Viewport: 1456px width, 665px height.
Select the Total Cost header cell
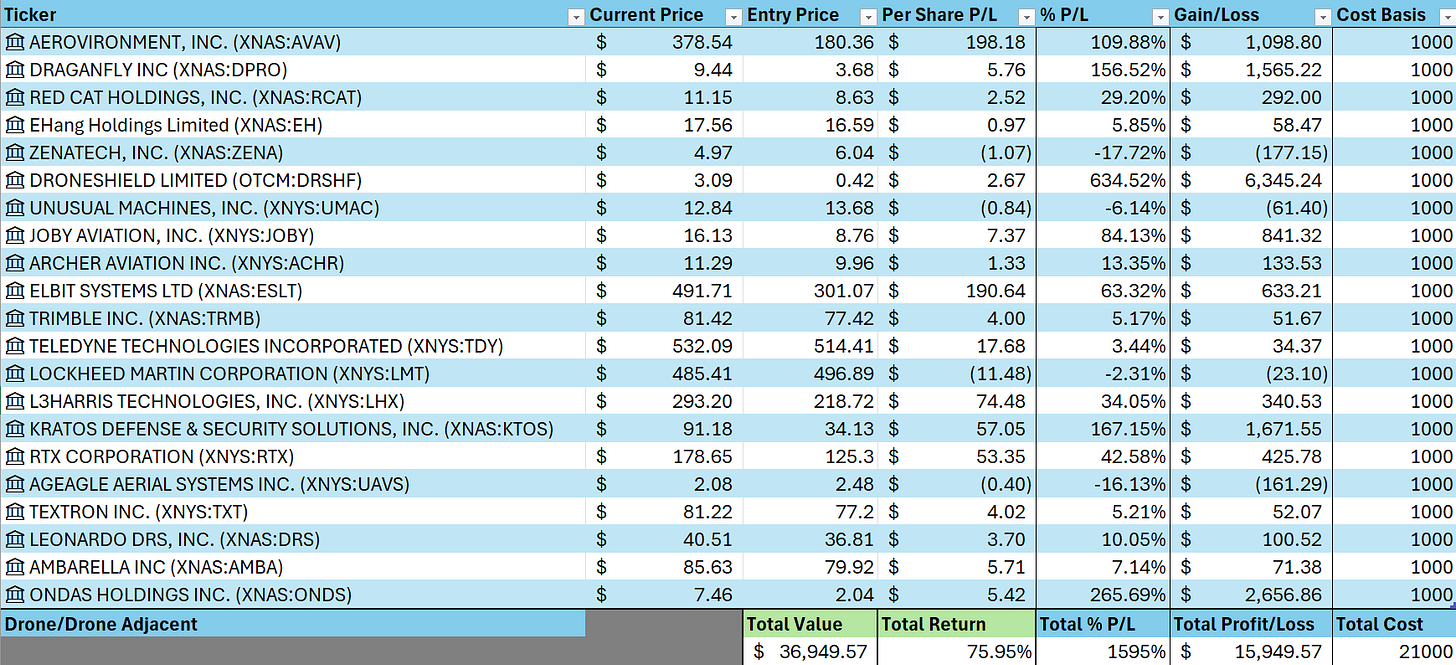click(1395, 624)
